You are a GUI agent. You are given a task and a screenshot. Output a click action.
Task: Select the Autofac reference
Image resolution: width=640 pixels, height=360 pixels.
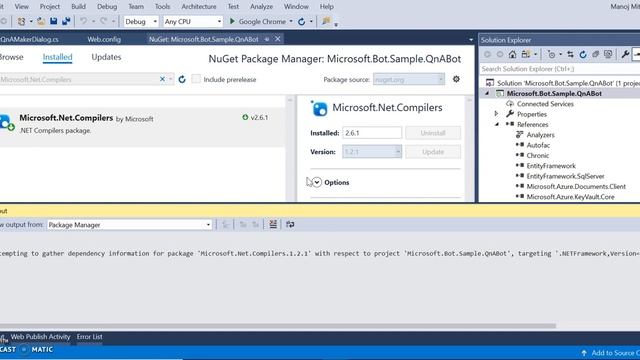538,145
